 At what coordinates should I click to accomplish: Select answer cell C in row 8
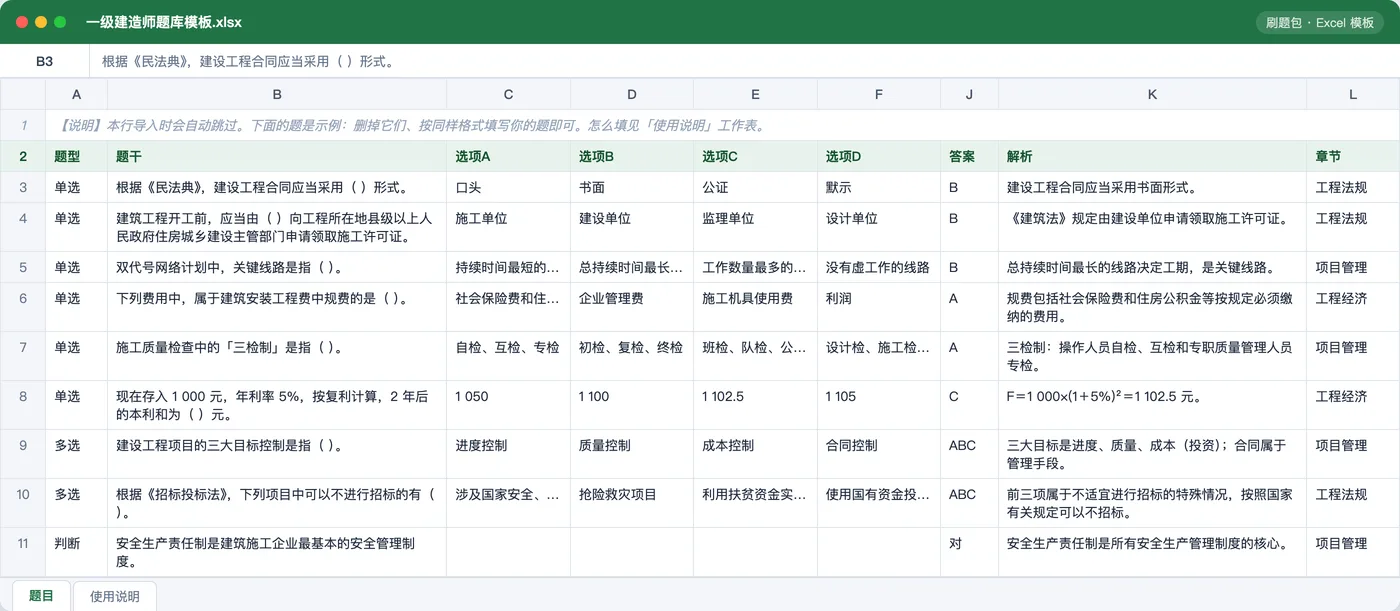[969, 404]
